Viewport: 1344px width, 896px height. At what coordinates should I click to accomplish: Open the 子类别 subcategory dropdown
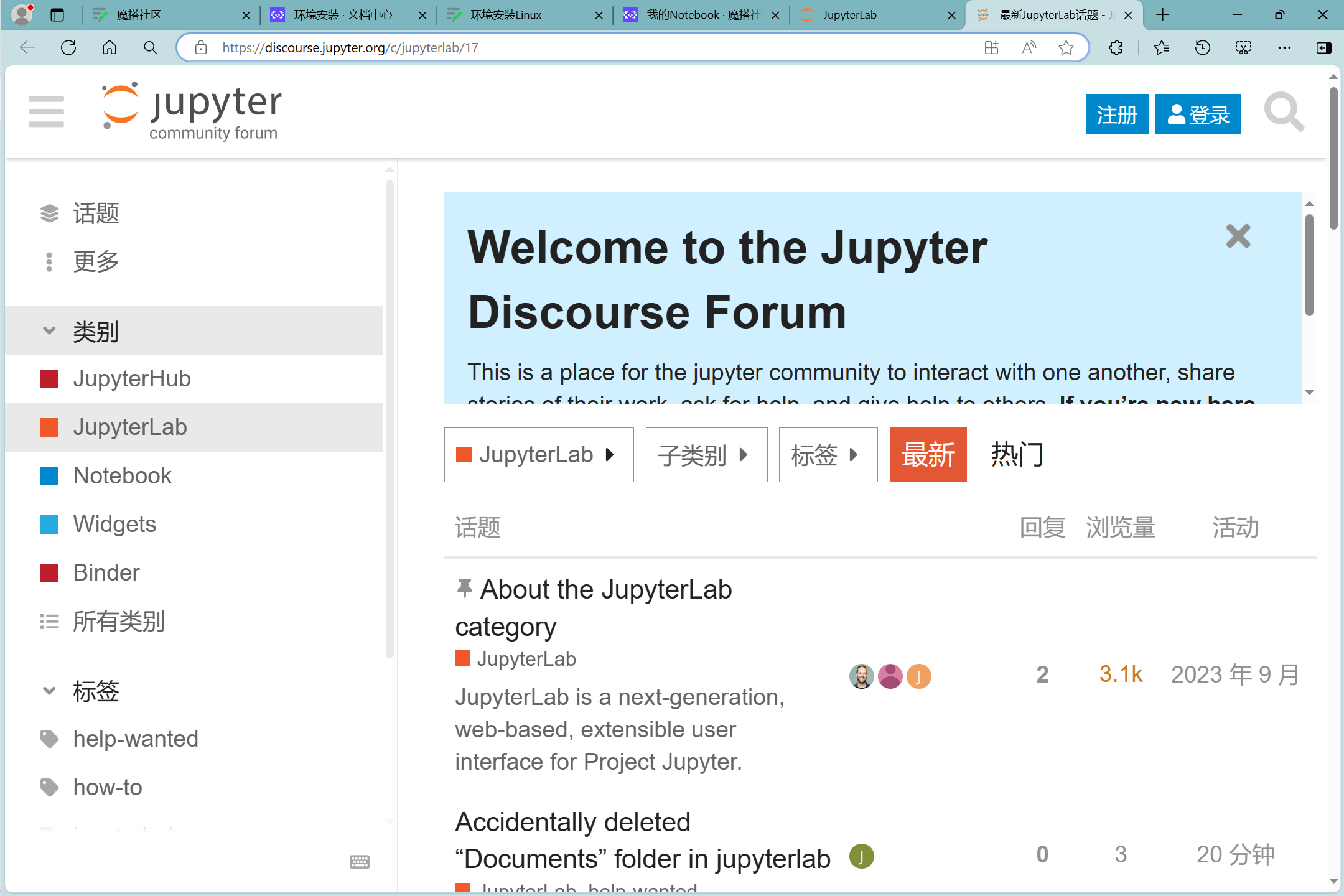(706, 455)
